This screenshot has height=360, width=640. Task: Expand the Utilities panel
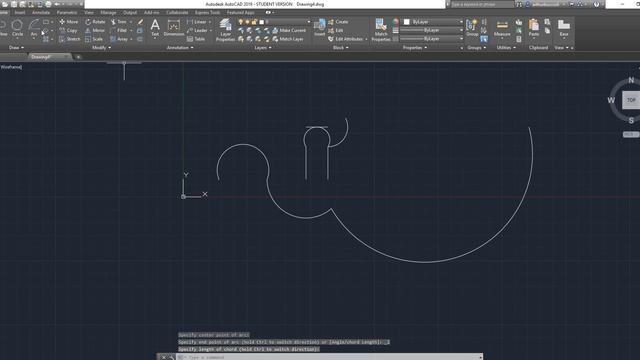[506, 48]
